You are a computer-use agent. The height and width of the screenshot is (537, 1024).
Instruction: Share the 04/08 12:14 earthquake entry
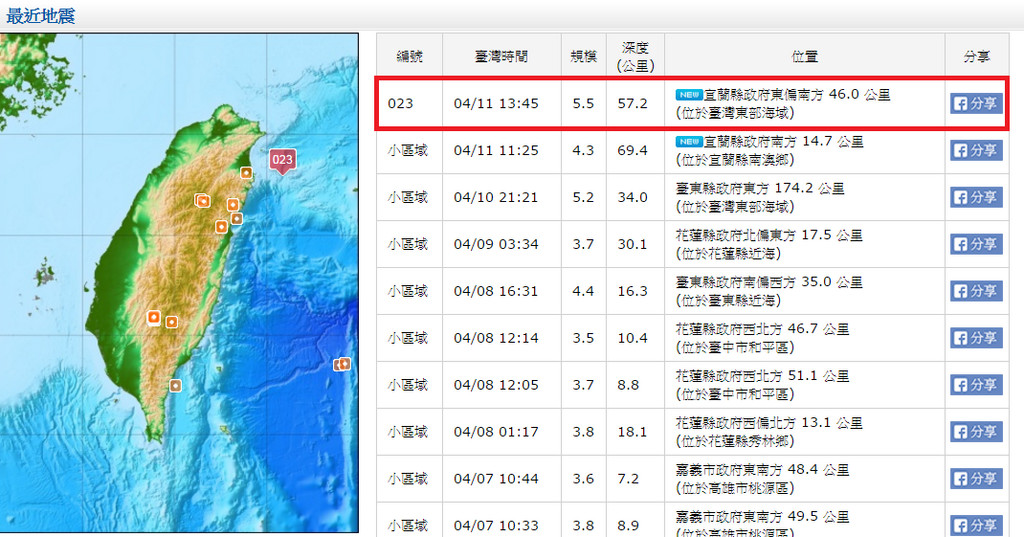[x=975, y=338]
